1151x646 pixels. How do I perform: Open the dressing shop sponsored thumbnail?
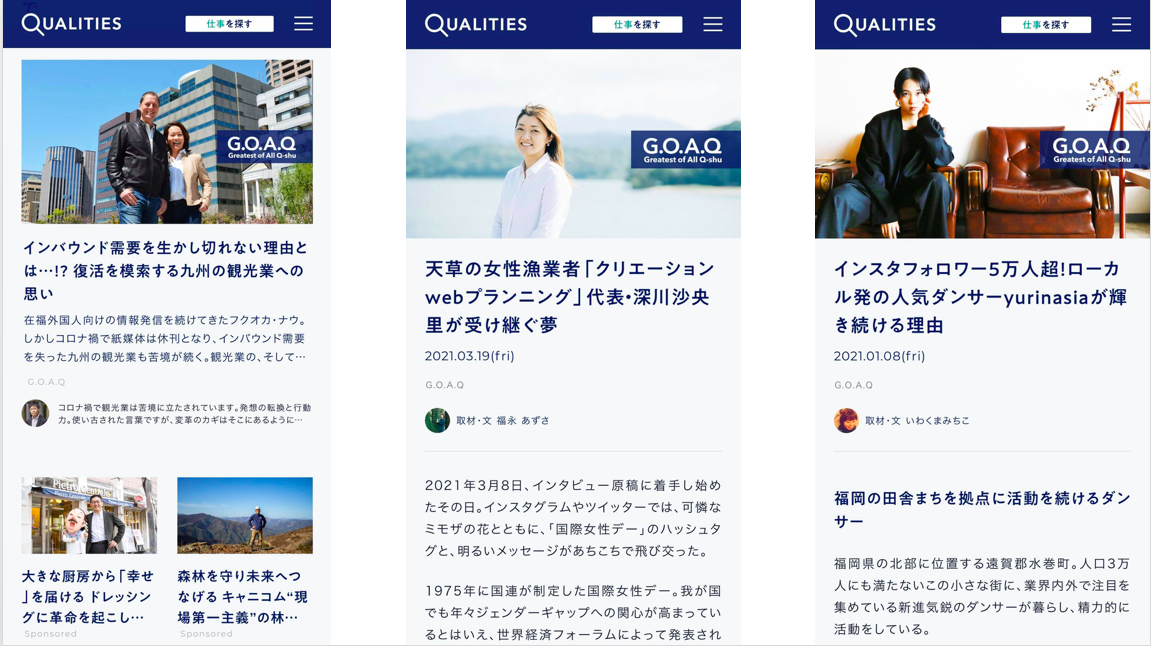pyautogui.click(x=89, y=515)
